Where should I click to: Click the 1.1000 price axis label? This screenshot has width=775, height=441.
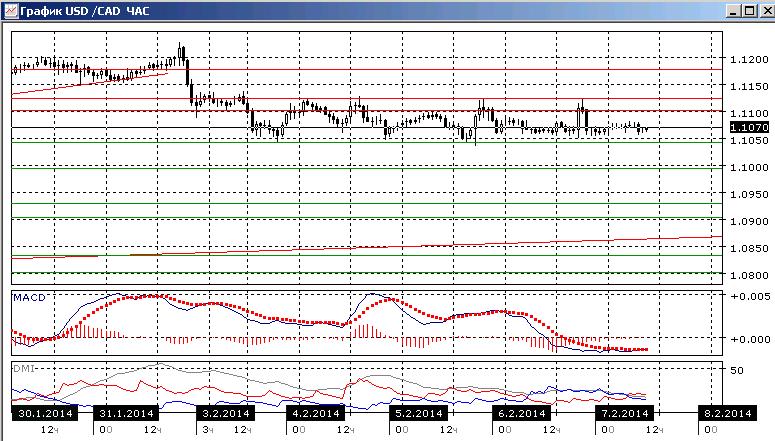coord(749,167)
